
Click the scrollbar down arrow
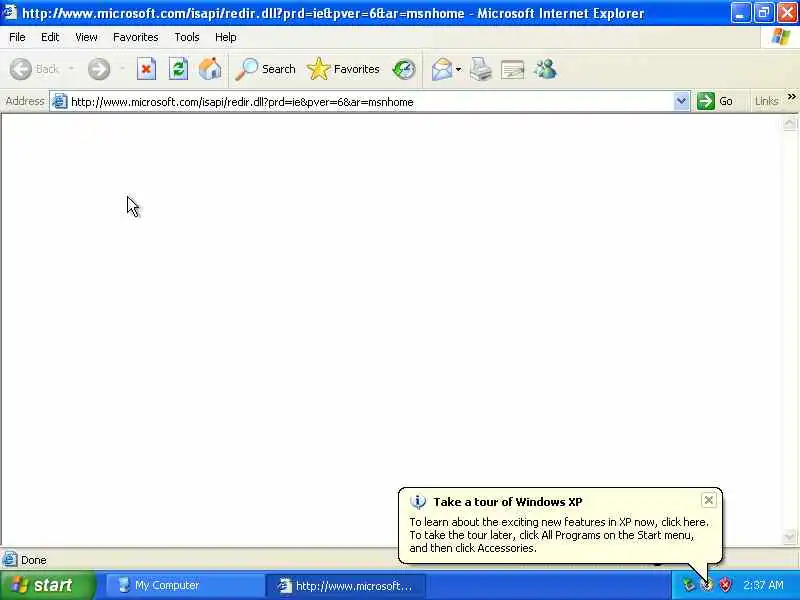point(789,536)
